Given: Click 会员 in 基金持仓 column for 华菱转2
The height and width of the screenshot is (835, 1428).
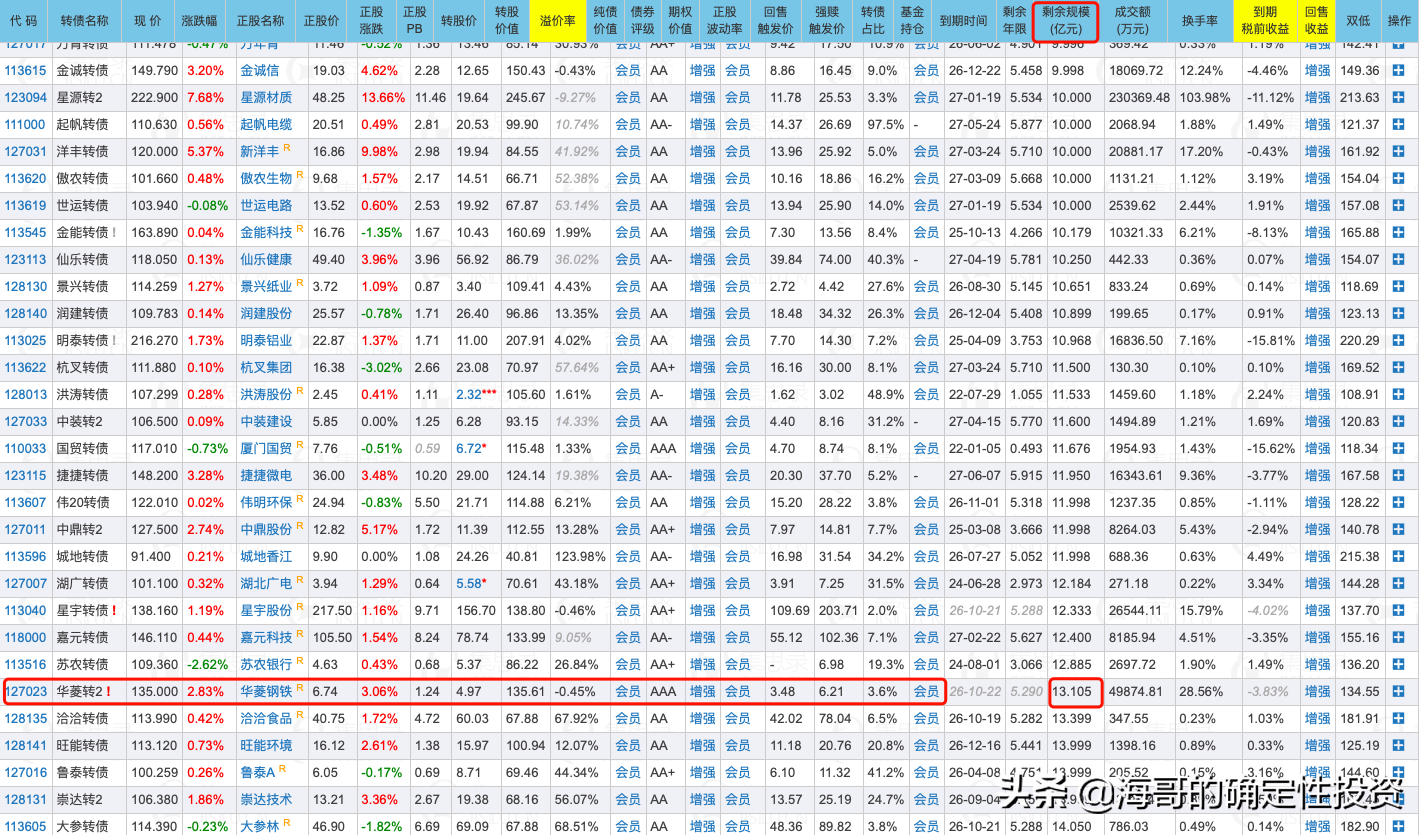Looking at the screenshot, I should tap(926, 691).
